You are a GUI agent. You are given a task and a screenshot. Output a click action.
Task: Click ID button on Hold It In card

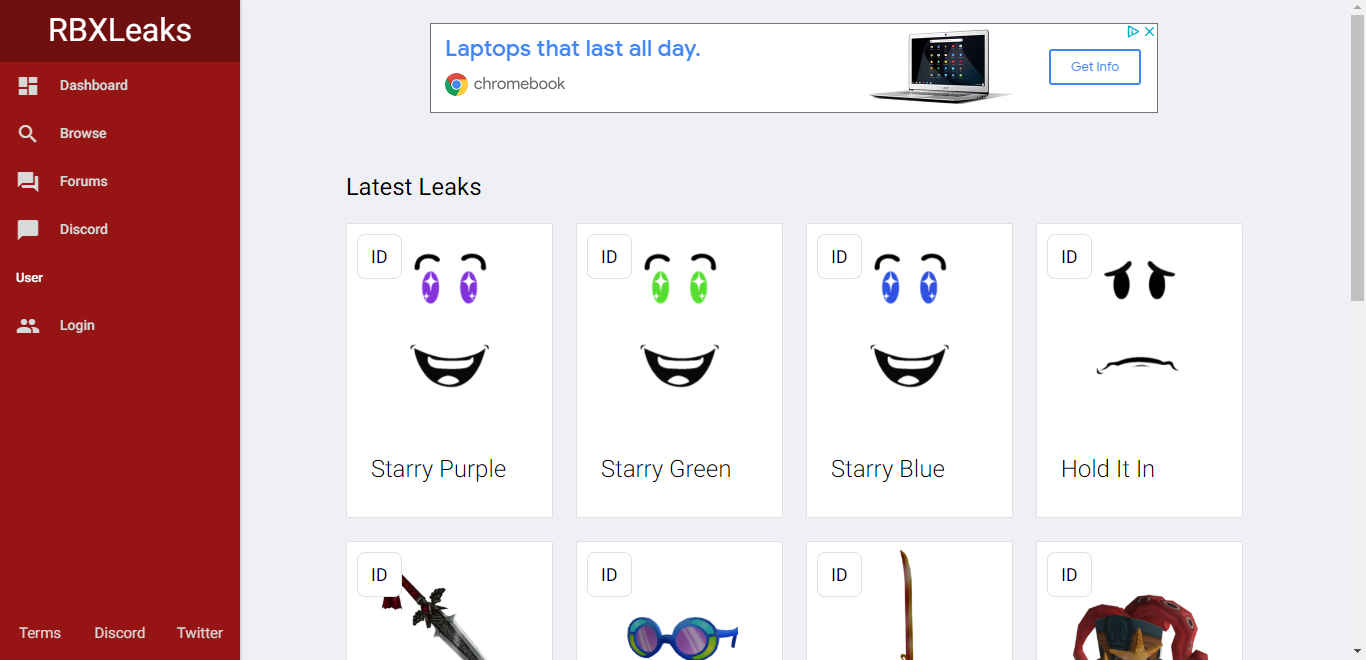click(x=1069, y=257)
